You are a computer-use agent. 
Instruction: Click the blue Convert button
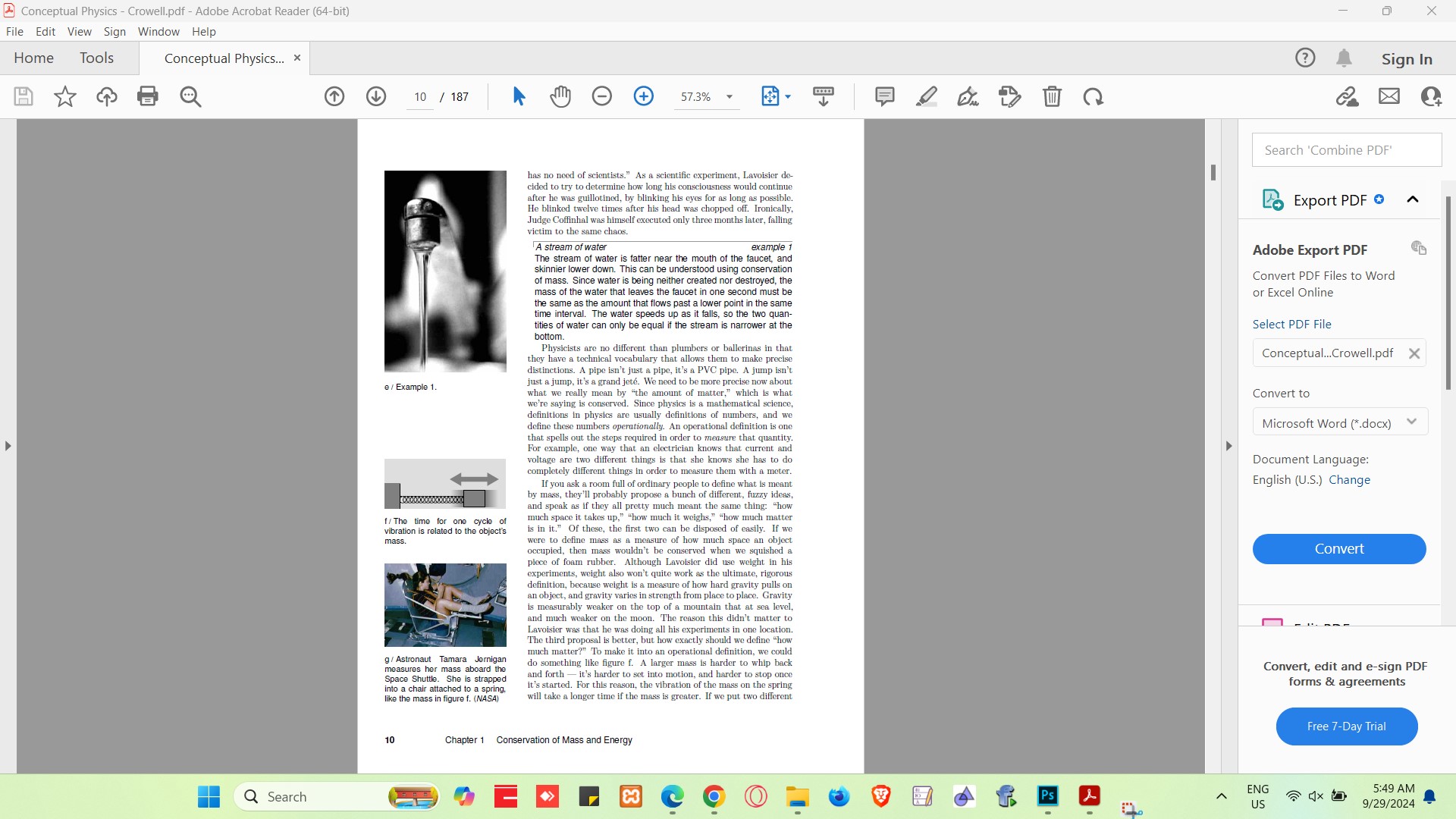click(x=1338, y=549)
